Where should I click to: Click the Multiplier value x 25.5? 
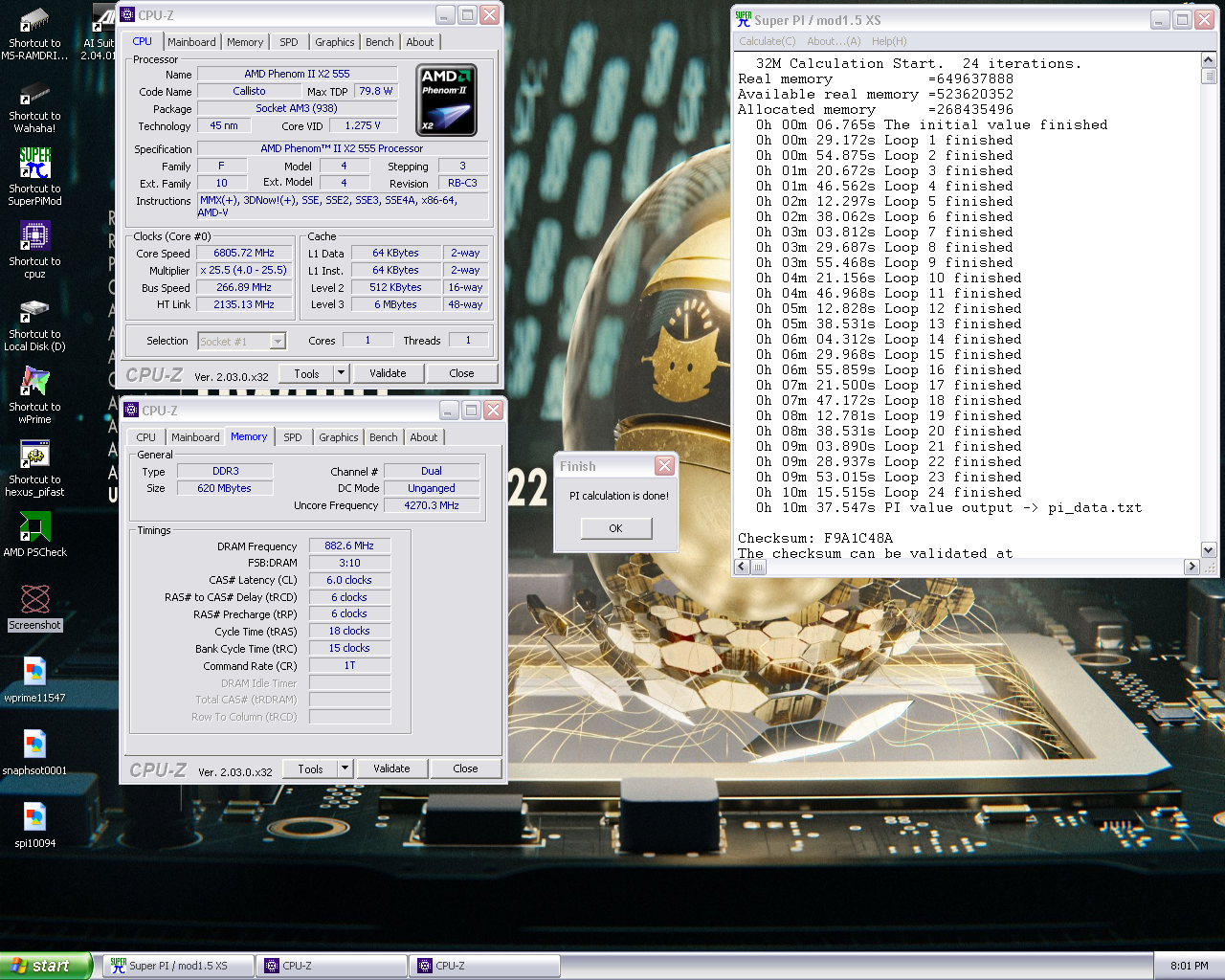pyautogui.click(x=244, y=270)
